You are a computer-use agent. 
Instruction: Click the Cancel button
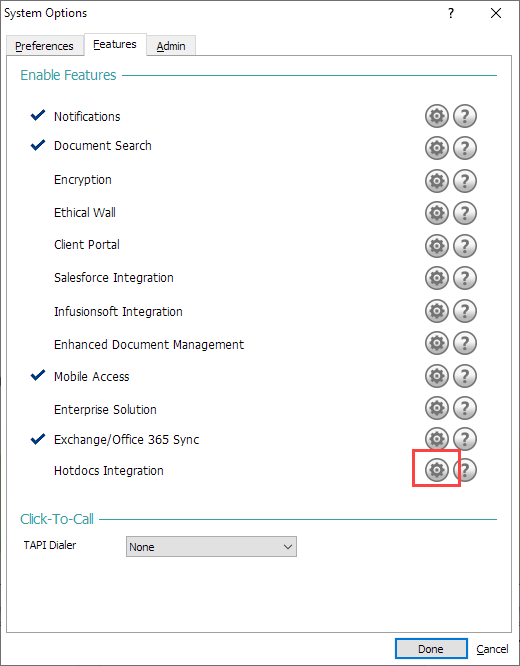click(492, 649)
